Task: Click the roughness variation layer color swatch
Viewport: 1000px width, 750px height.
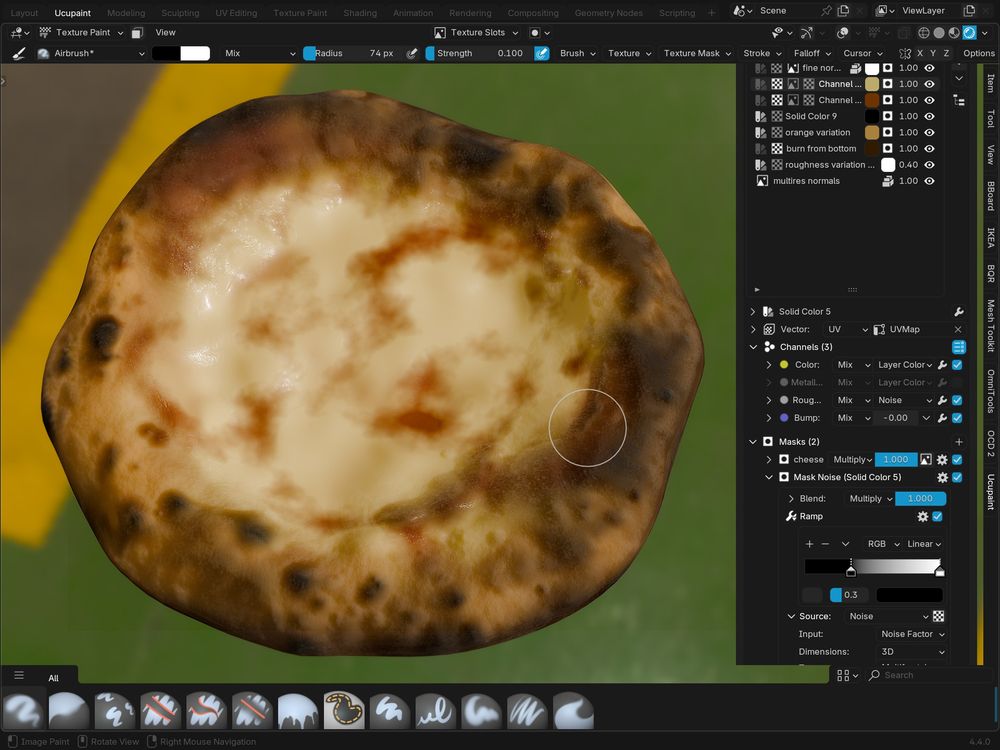Action: 888,165
